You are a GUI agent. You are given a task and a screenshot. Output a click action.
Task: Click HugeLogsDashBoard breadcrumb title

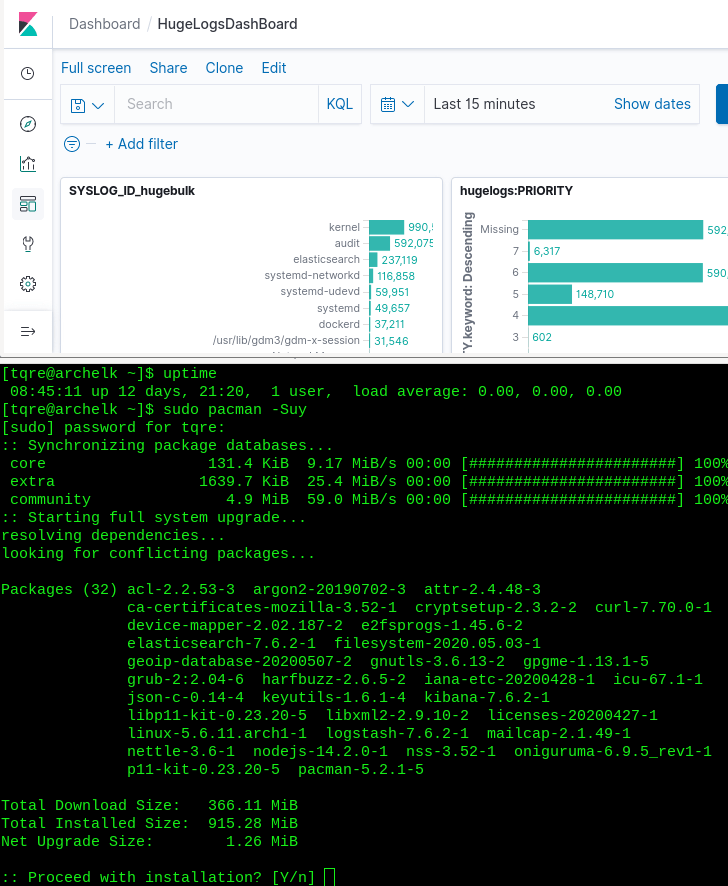click(227, 24)
